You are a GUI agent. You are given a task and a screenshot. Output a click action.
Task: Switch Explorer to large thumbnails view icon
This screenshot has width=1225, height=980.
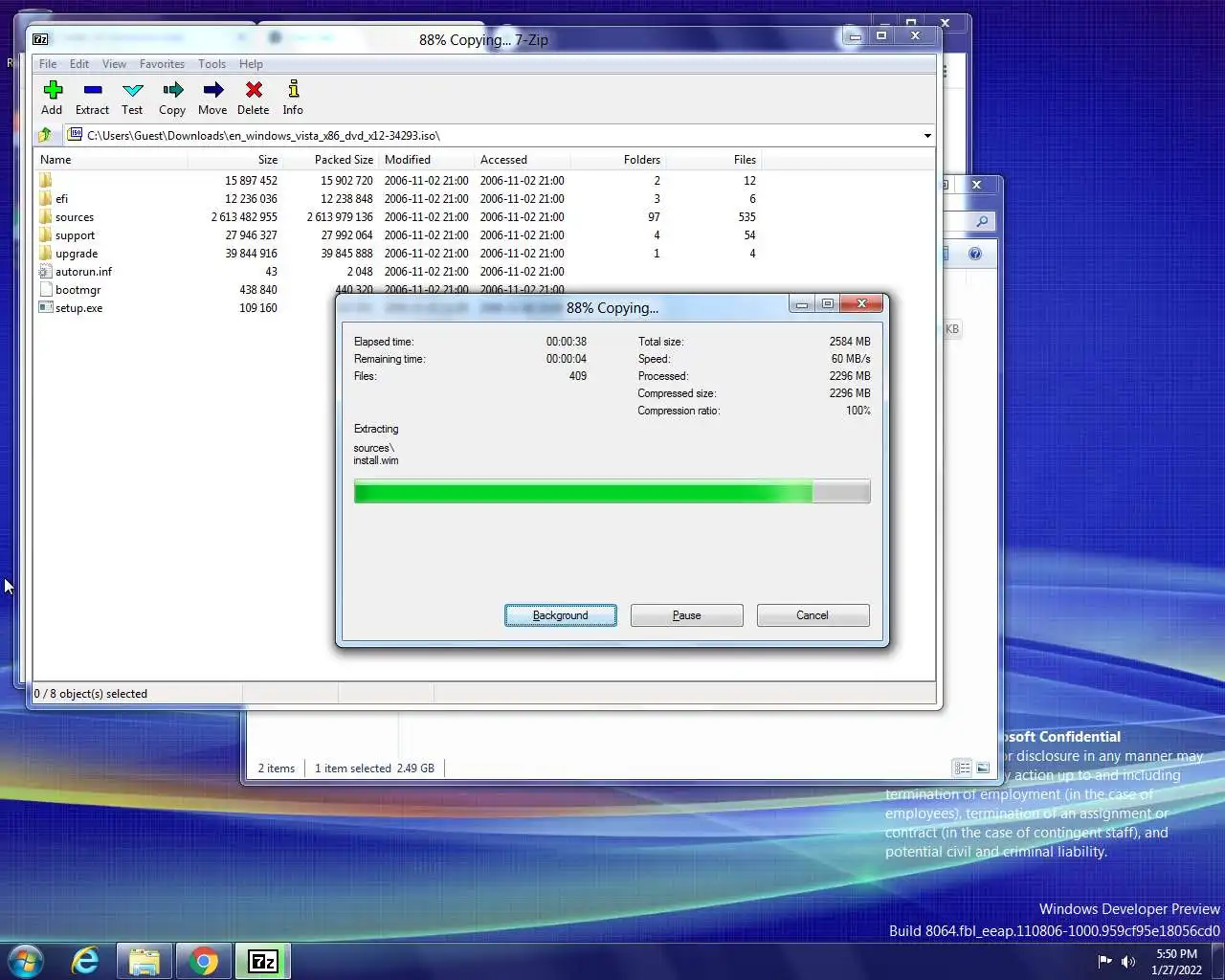click(983, 768)
